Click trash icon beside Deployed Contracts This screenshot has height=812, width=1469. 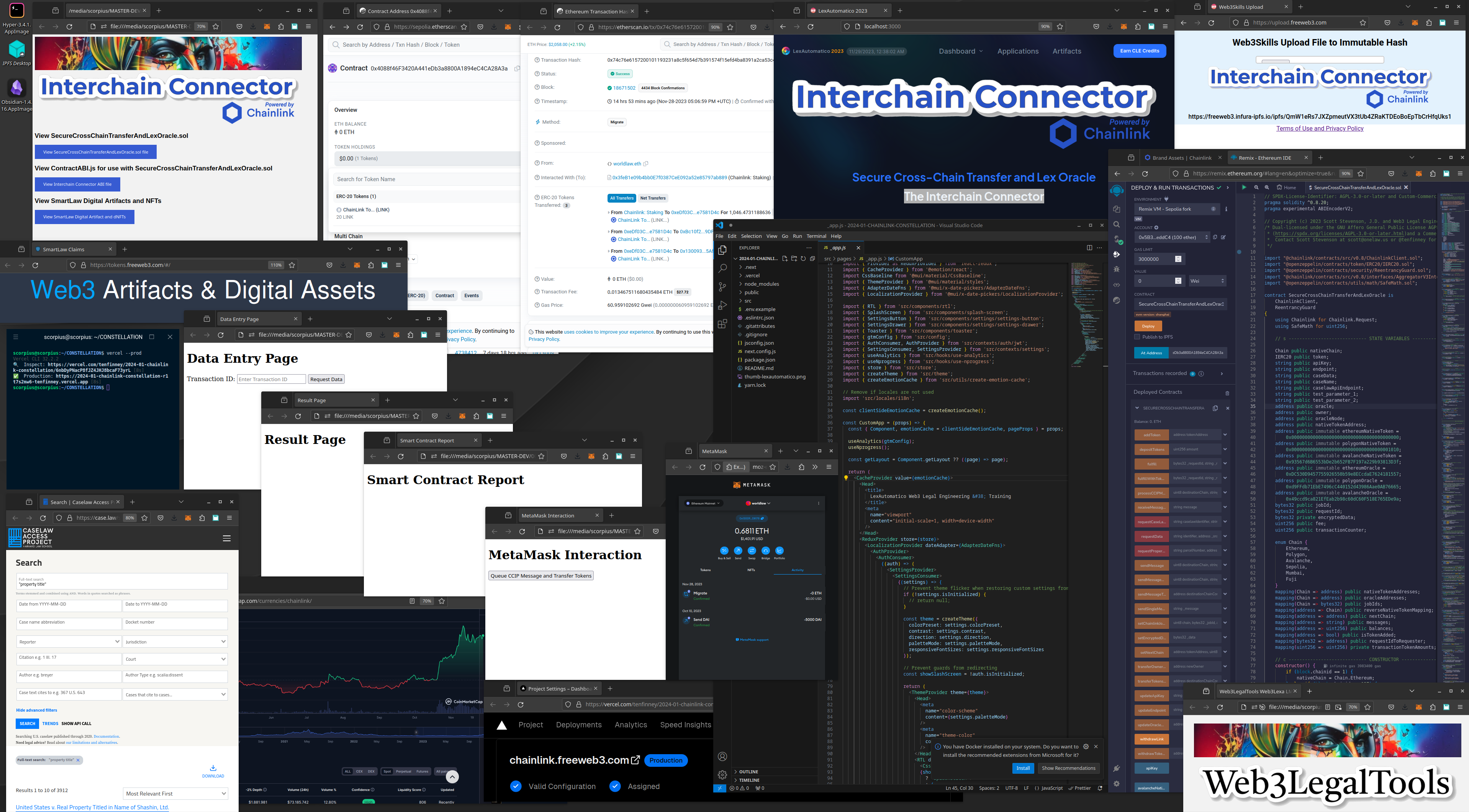(x=1227, y=393)
